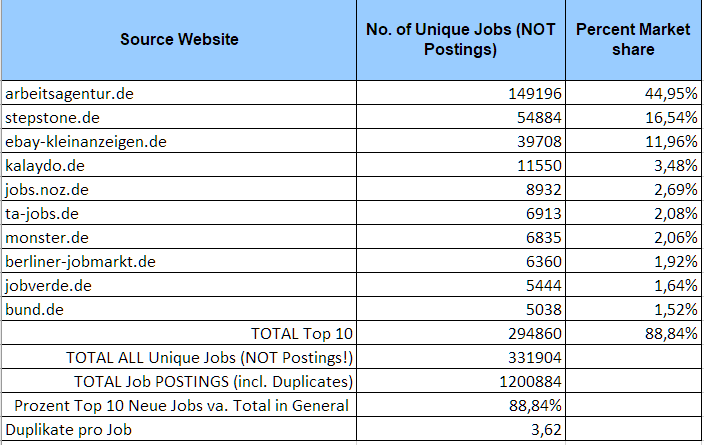Select the No. of Unique Jobs header
This screenshot has height=445, width=704.
[461, 40]
